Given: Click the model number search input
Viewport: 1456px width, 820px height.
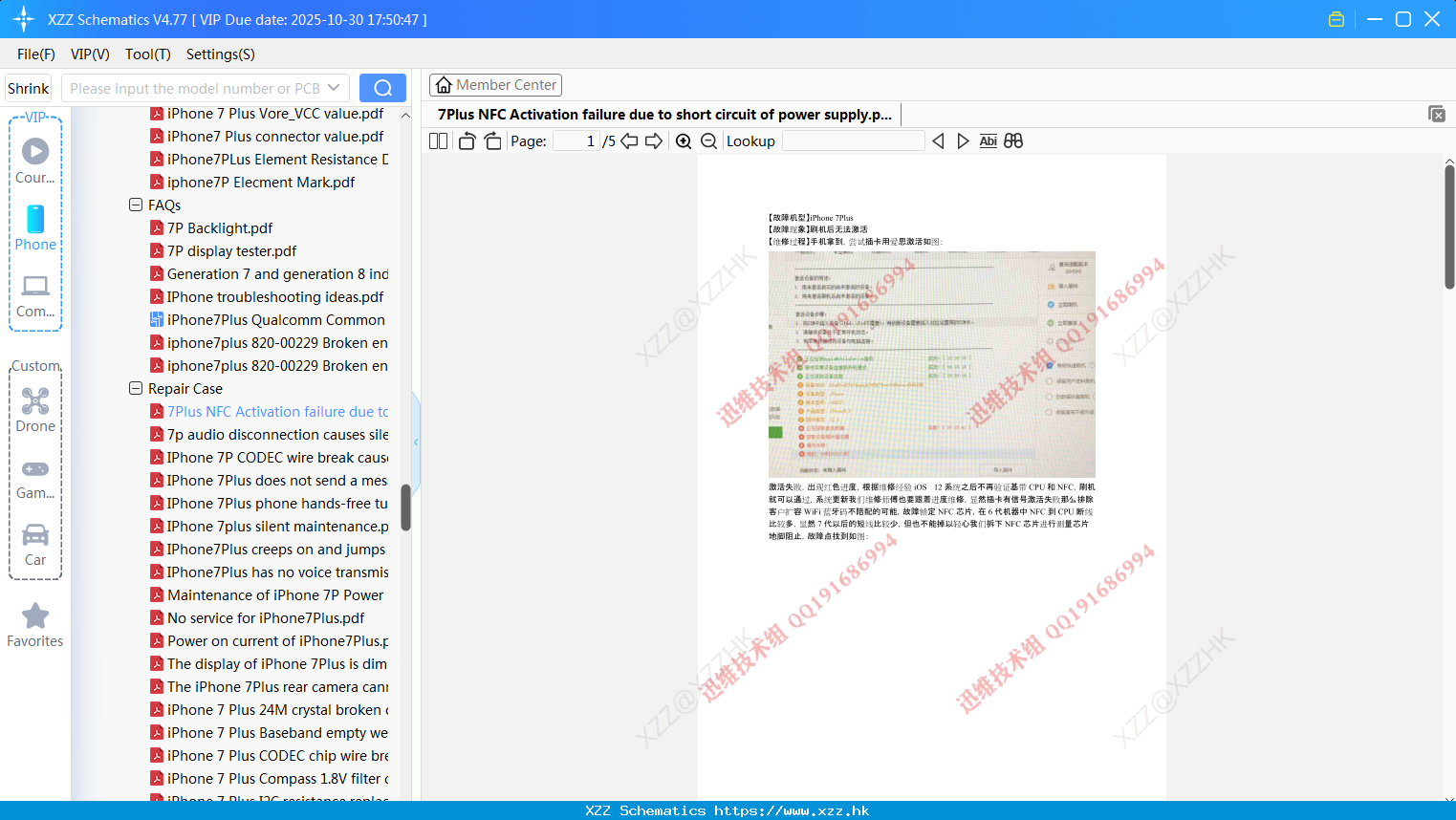Looking at the screenshot, I should pos(194,88).
